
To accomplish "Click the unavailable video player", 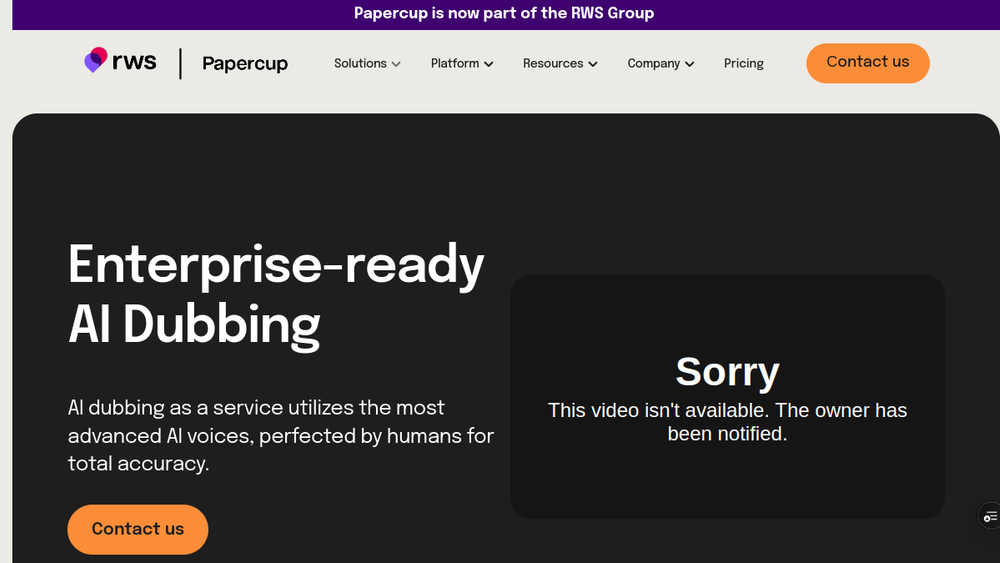I will (x=727, y=397).
